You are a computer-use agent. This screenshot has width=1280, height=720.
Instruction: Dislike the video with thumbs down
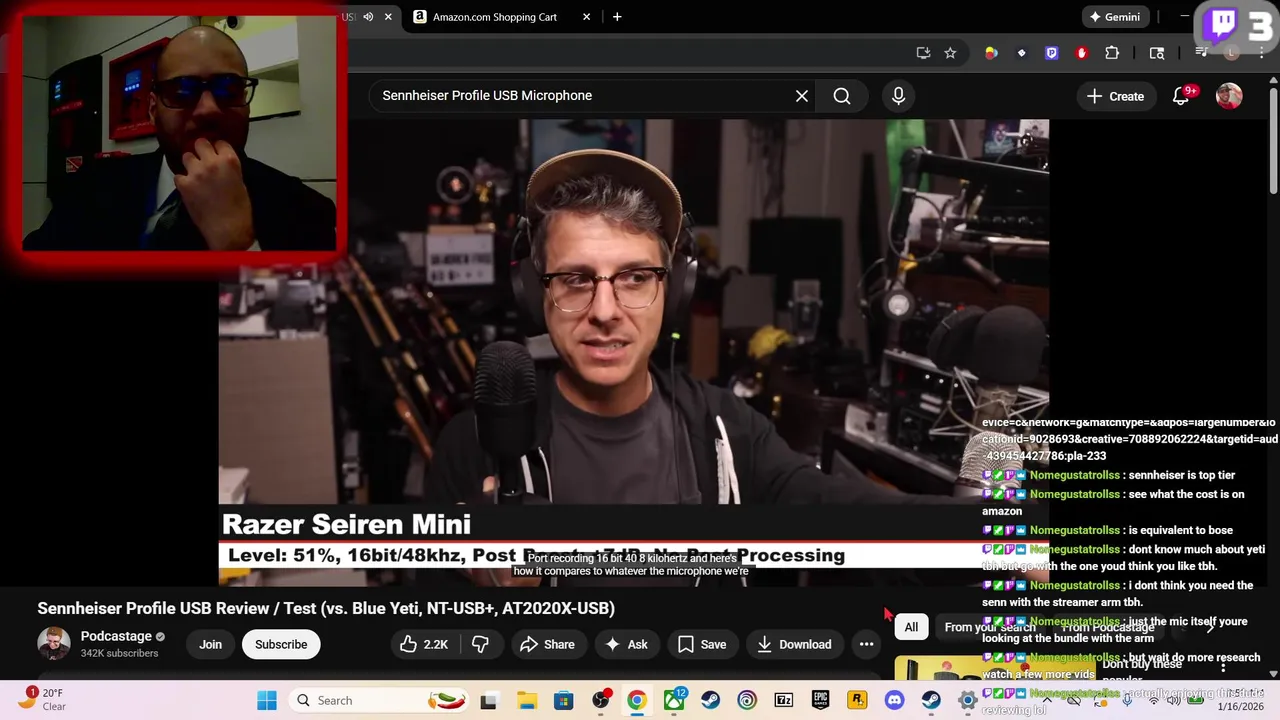tap(480, 644)
